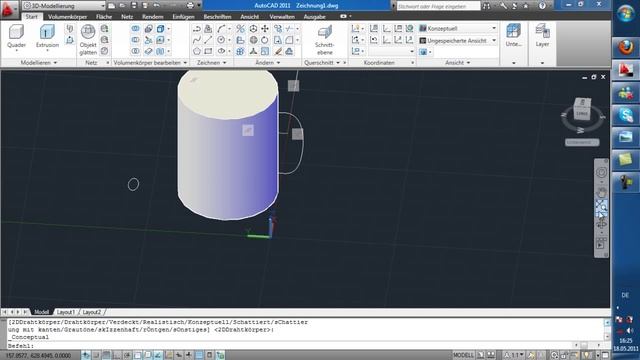The image size is (640, 360).
Task: Expand the Ändern panel
Action: [268, 62]
